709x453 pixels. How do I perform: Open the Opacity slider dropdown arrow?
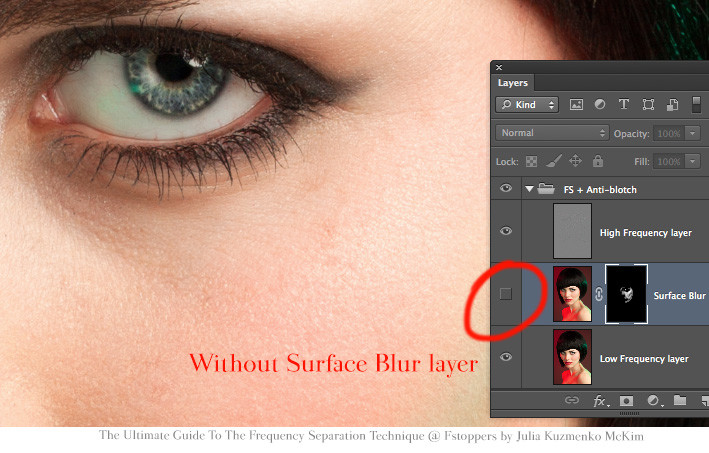[692, 133]
